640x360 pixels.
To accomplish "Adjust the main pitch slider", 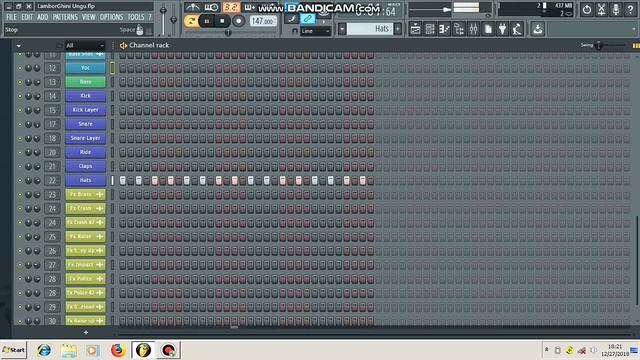I will point(173,19).
